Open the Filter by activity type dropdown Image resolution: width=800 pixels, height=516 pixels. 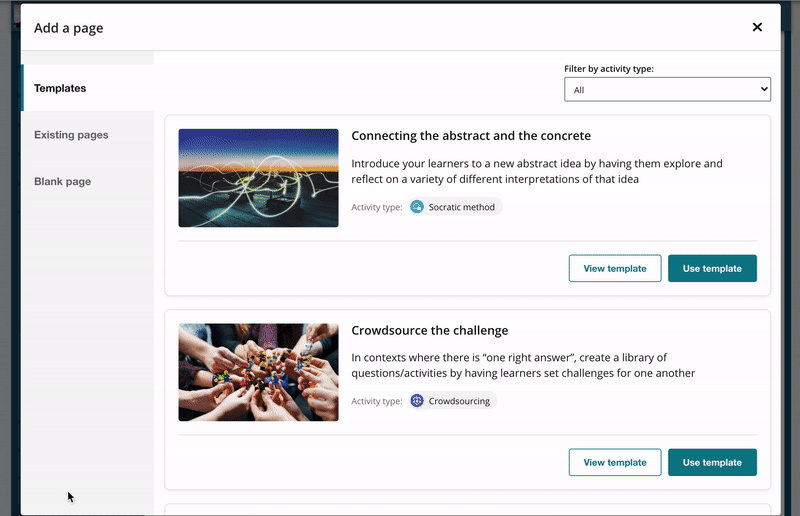click(667, 90)
